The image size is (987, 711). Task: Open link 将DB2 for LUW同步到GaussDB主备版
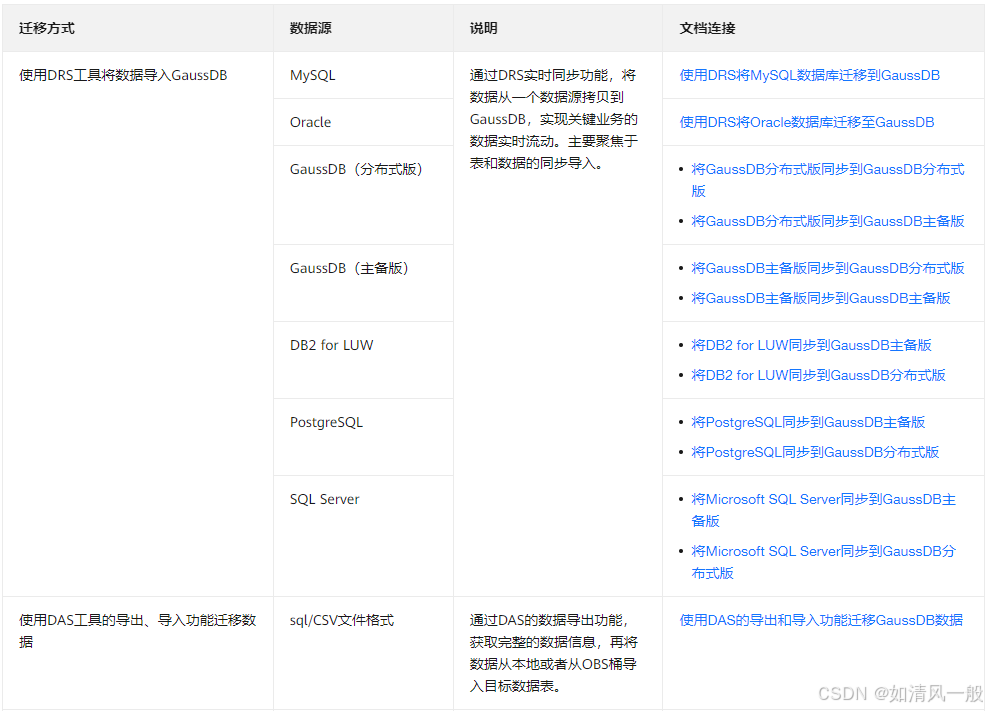point(811,345)
